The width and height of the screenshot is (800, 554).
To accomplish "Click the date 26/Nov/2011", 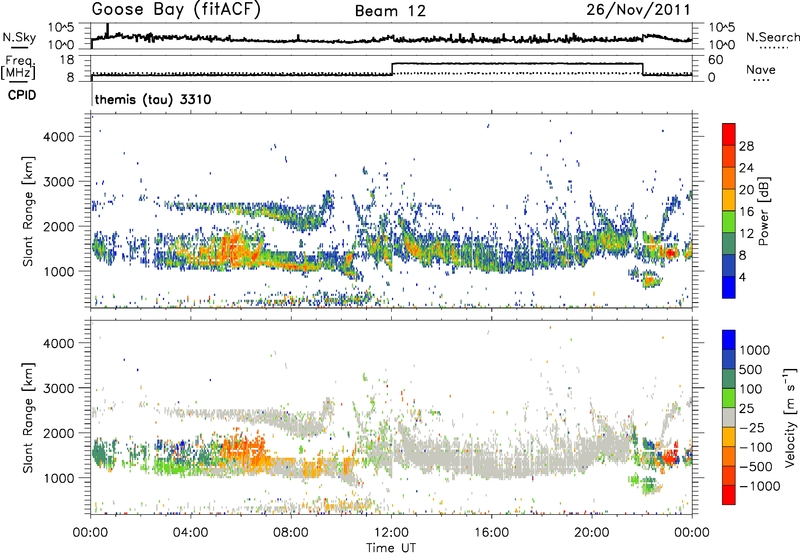I will pyautogui.click(x=638, y=9).
